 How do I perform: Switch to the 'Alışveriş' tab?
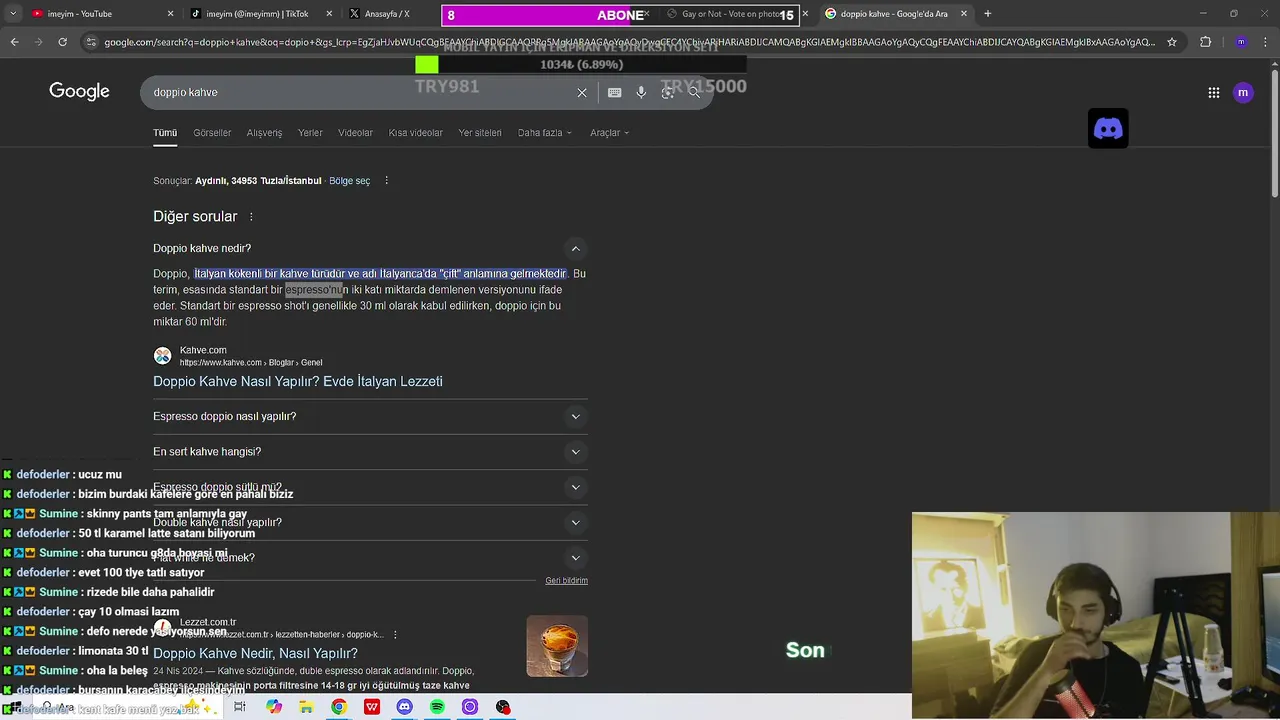pos(264,133)
